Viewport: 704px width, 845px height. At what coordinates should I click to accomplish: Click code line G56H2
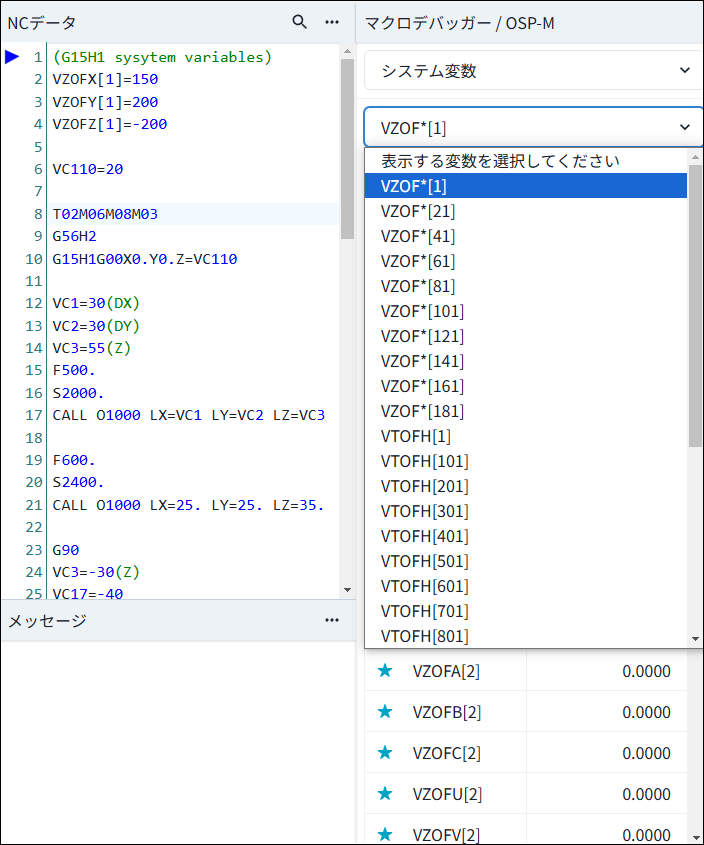[x=74, y=236]
